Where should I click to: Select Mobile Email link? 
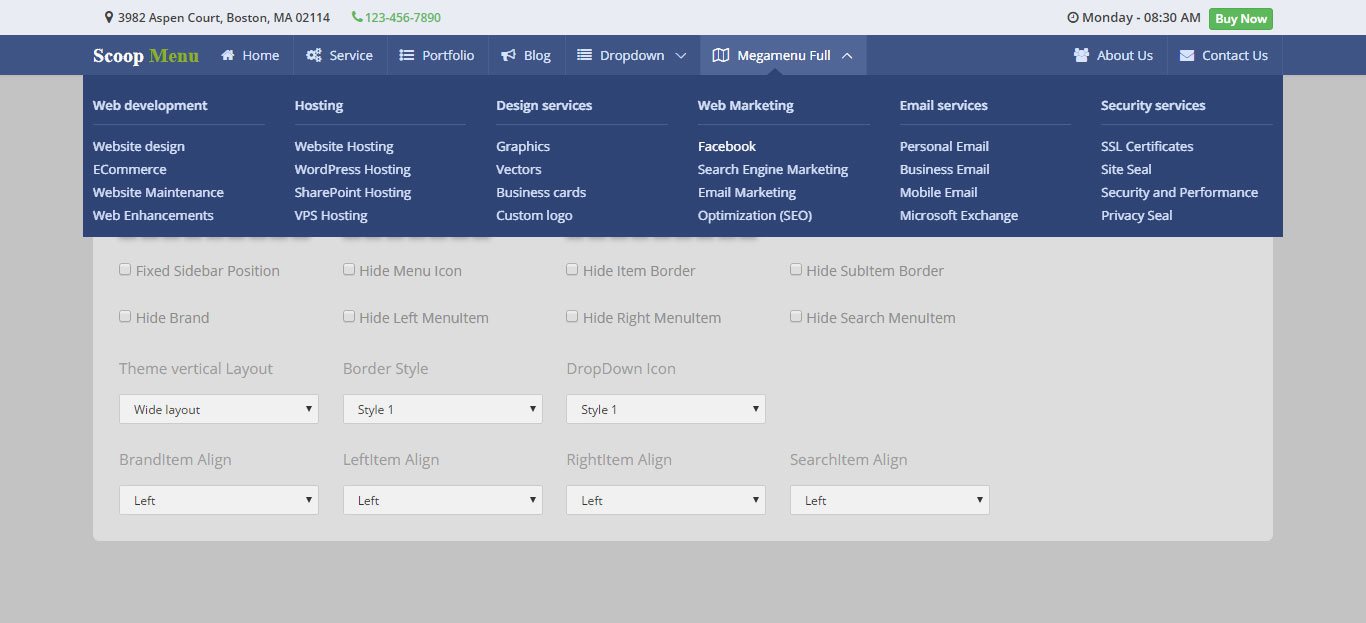point(939,192)
